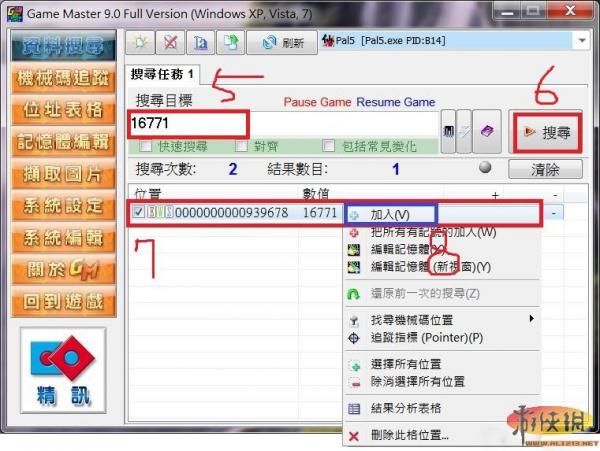Enable 對齊 checkbox
This screenshot has height=451, width=600.
pos(241,146)
